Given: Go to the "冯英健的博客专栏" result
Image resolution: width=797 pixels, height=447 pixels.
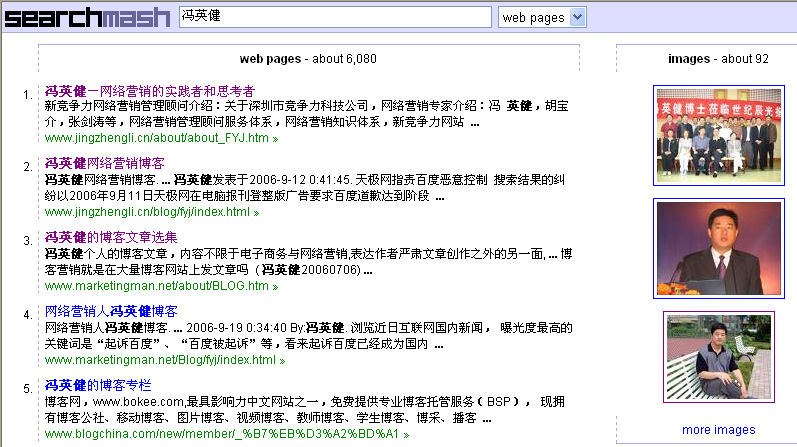Looking at the screenshot, I should (x=98, y=385).
